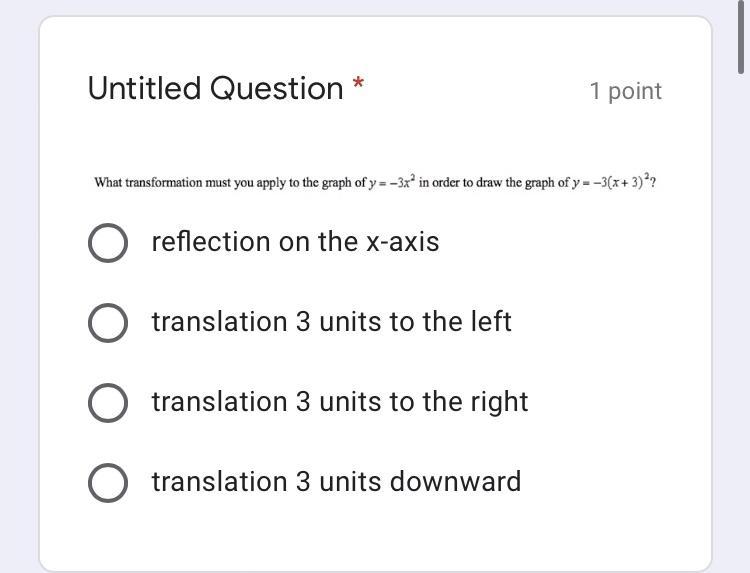Click the question image about graph transformation
Viewport: 750px width, 573px height.
pos(375,183)
